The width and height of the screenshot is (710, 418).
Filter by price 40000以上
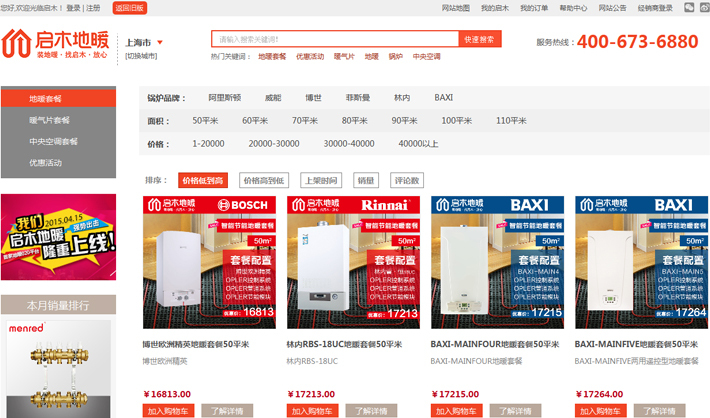(x=418, y=144)
